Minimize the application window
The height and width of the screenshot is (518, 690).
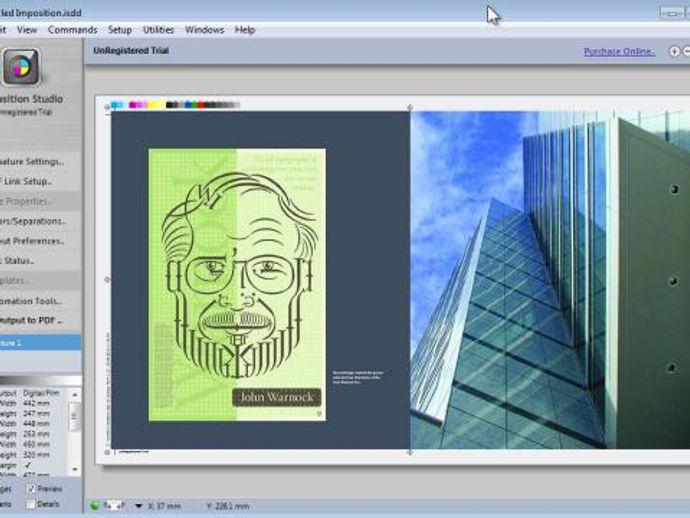pos(672,13)
